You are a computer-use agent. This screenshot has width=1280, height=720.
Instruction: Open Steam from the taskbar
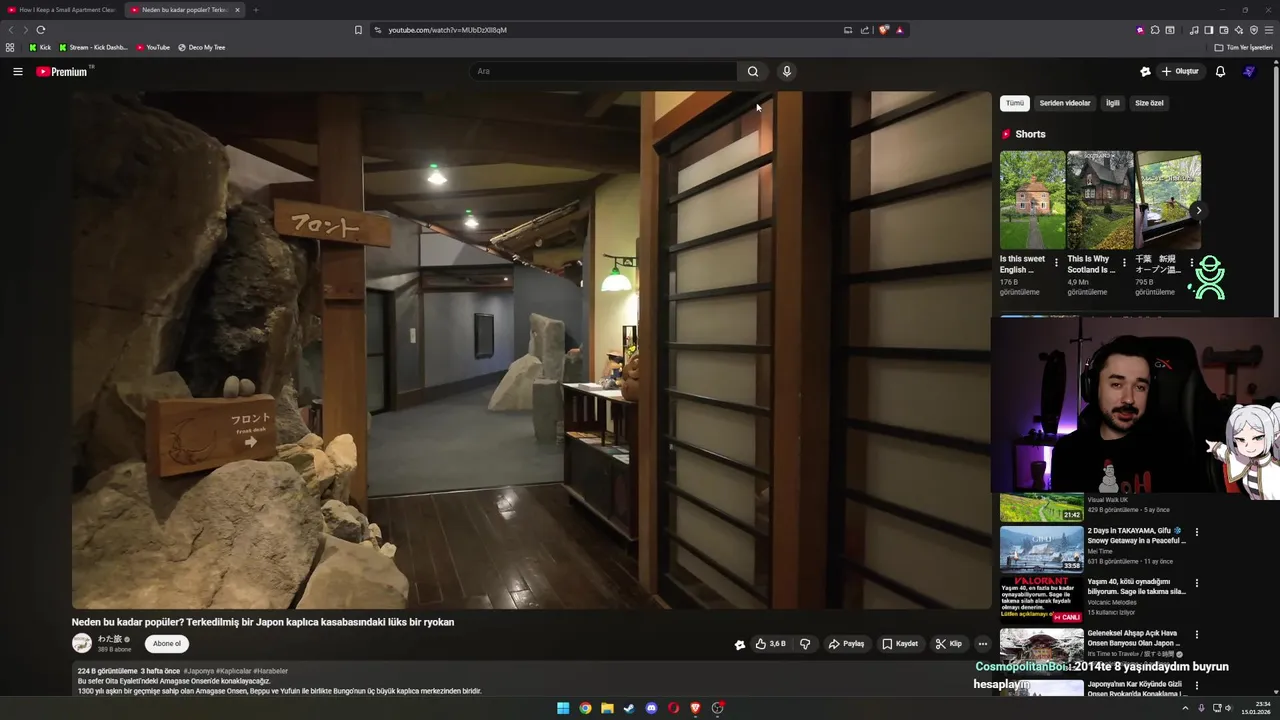click(629, 708)
